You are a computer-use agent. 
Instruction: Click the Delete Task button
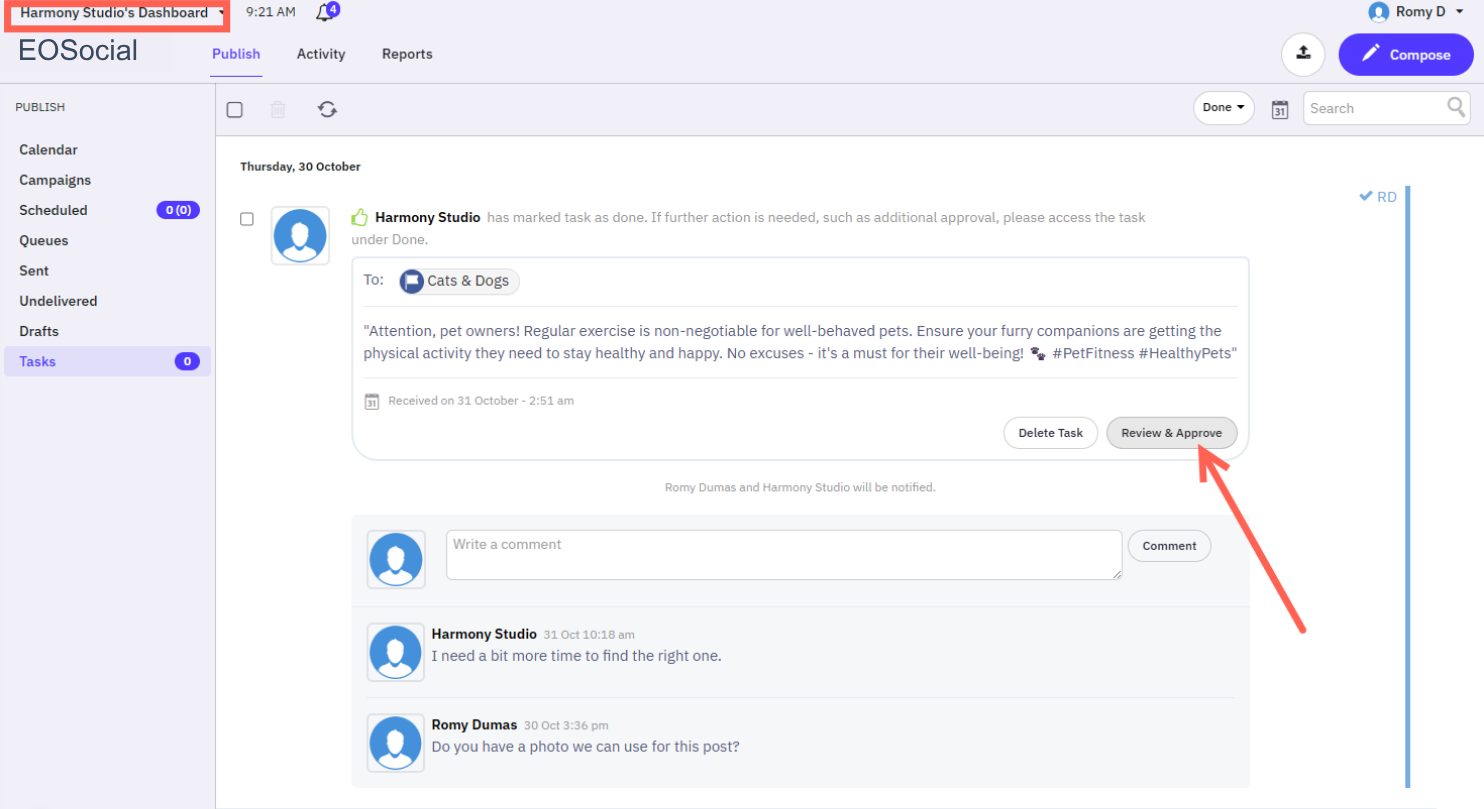click(1050, 433)
